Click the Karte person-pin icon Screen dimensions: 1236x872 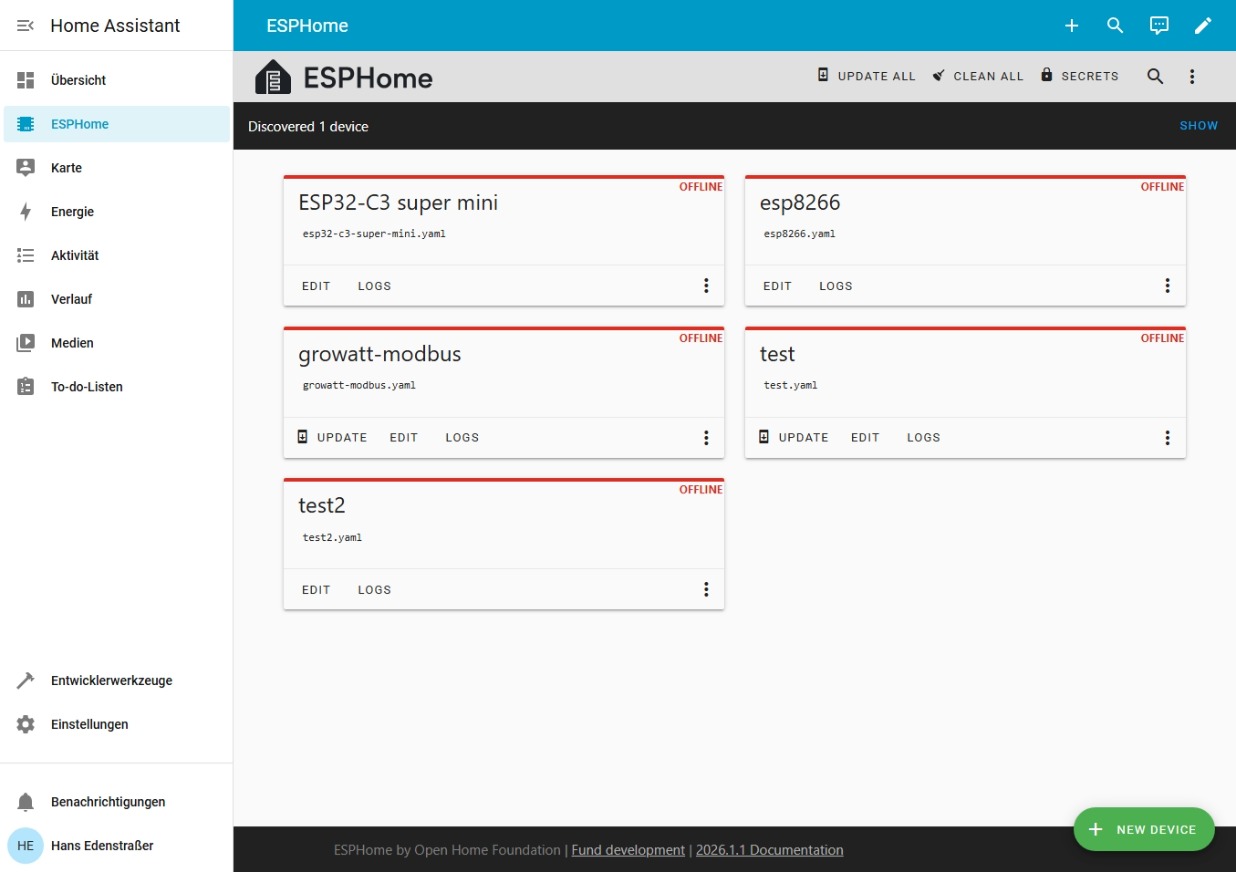26,168
